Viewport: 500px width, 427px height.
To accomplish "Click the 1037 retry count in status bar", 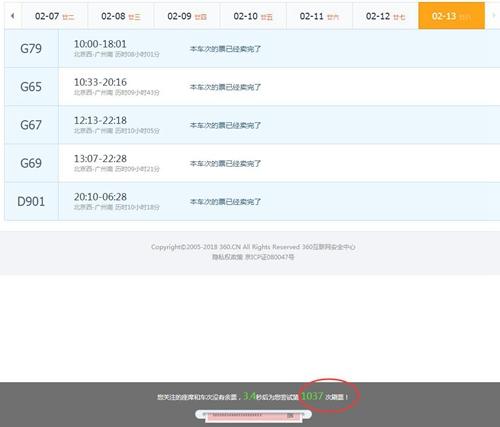I will coord(312,396).
